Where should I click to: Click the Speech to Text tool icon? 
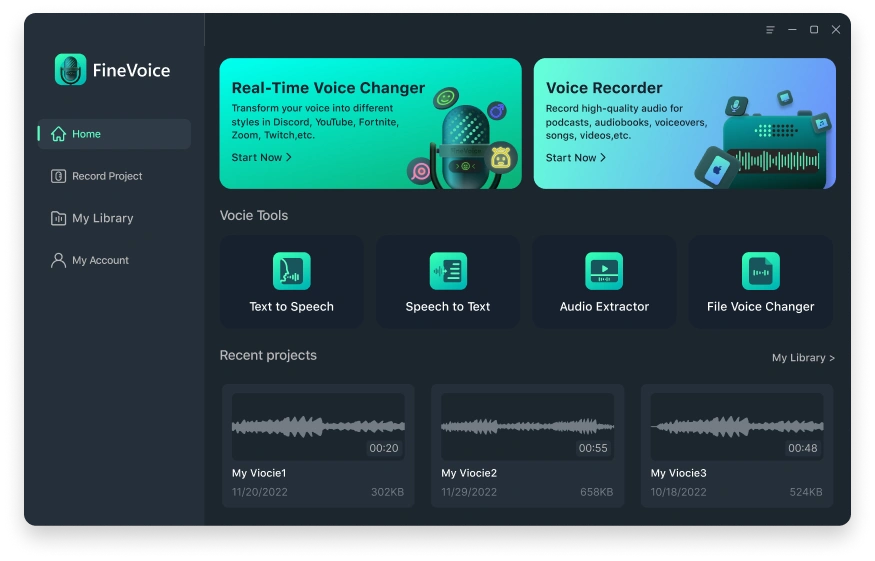click(x=448, y=271)
